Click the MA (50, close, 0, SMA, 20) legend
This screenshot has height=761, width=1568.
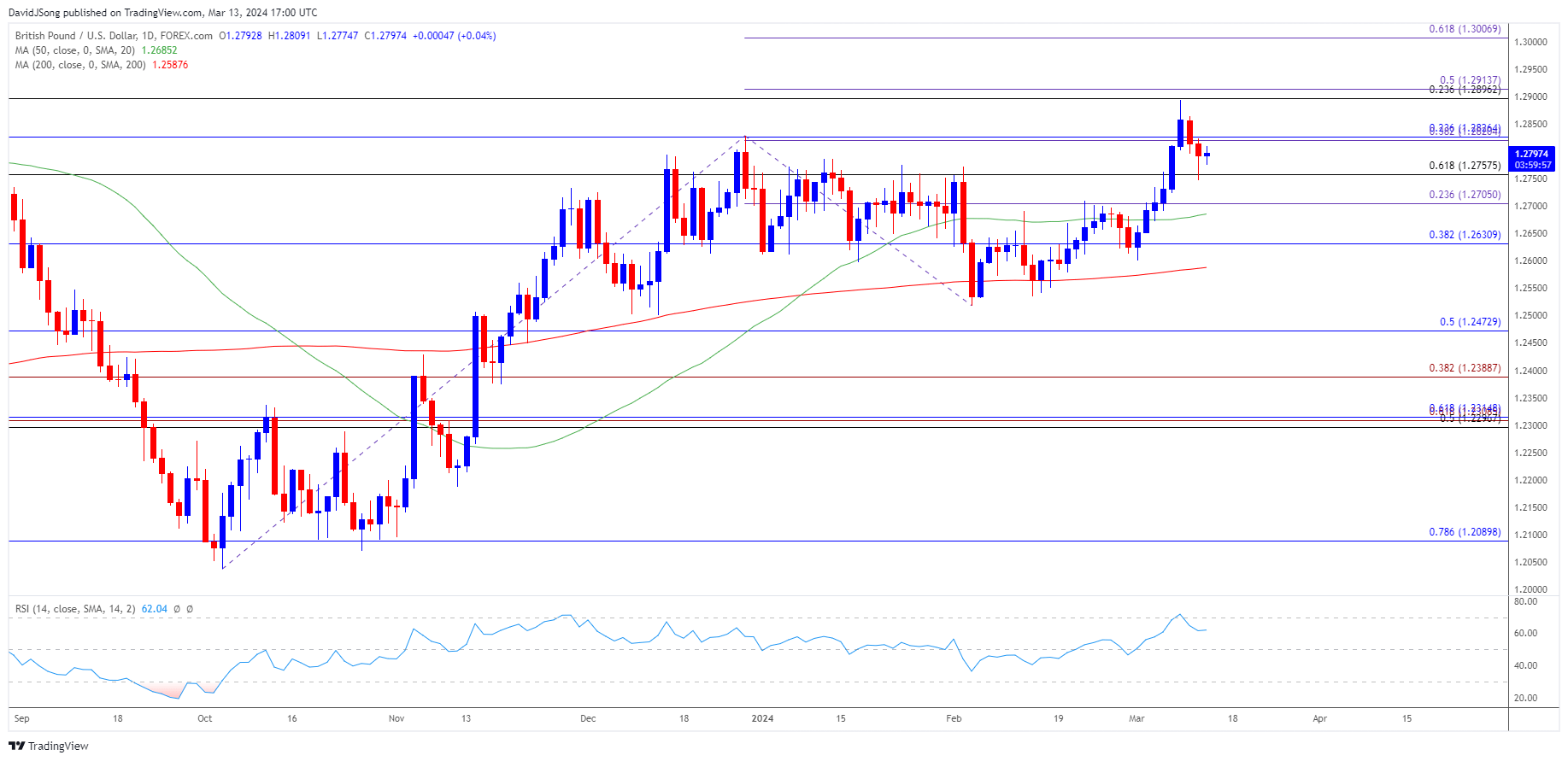76,50
